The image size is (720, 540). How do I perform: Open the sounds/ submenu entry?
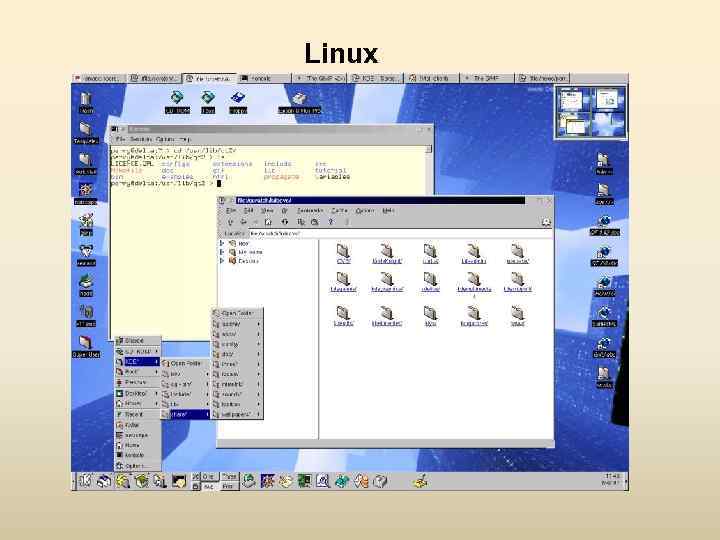coord(237,394)
